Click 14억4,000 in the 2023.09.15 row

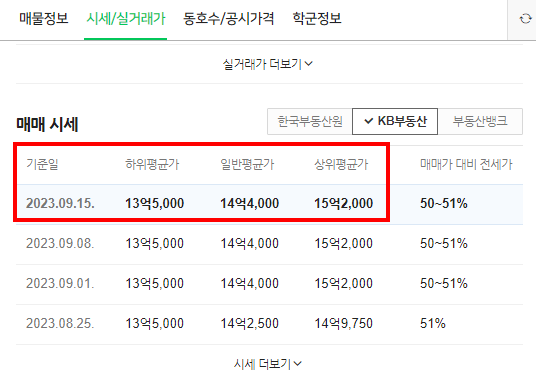pos(250,203)
